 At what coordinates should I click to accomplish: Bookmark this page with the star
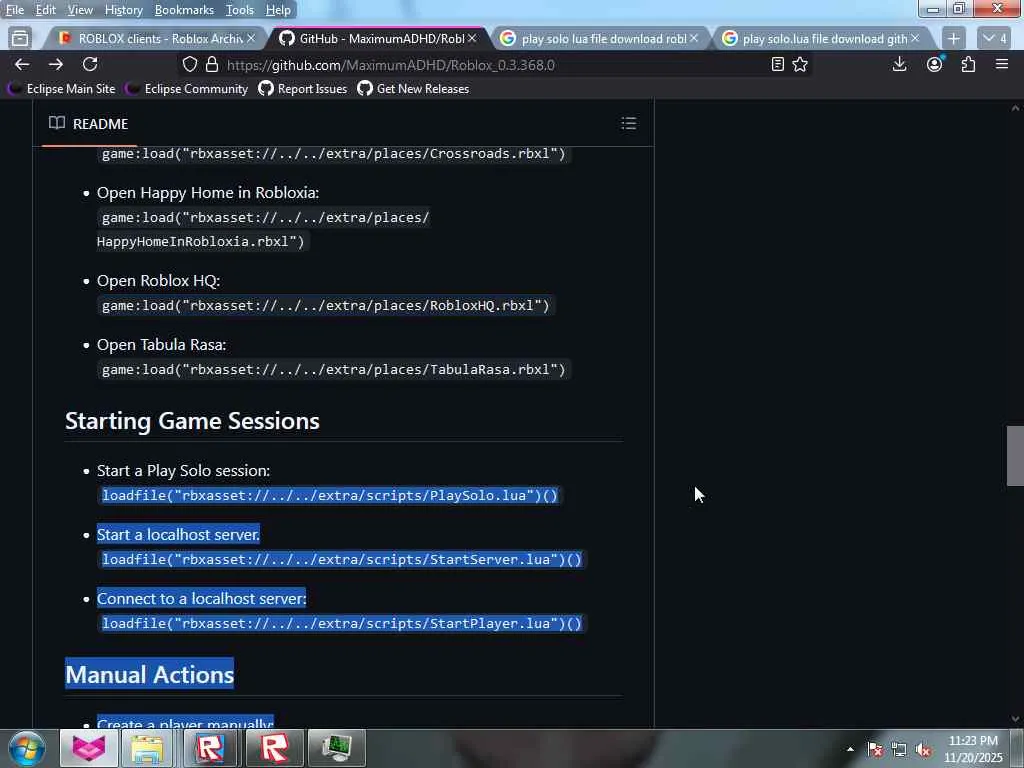coord(800,65)
